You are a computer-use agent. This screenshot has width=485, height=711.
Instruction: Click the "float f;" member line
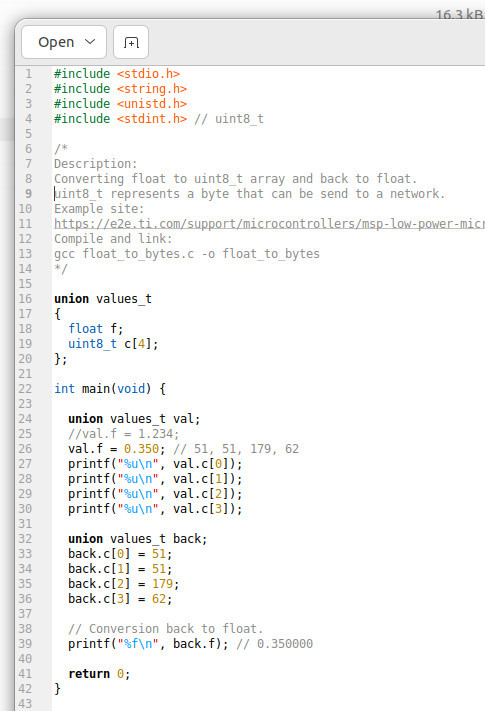tap(96, 329)
